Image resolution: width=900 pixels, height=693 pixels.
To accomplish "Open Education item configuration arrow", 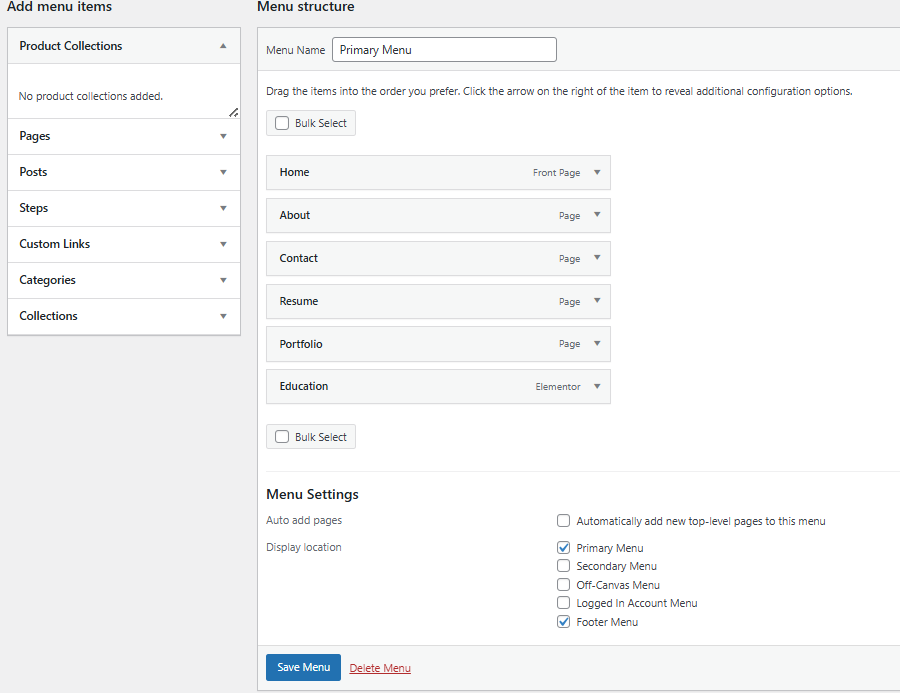I will point(597,386).
